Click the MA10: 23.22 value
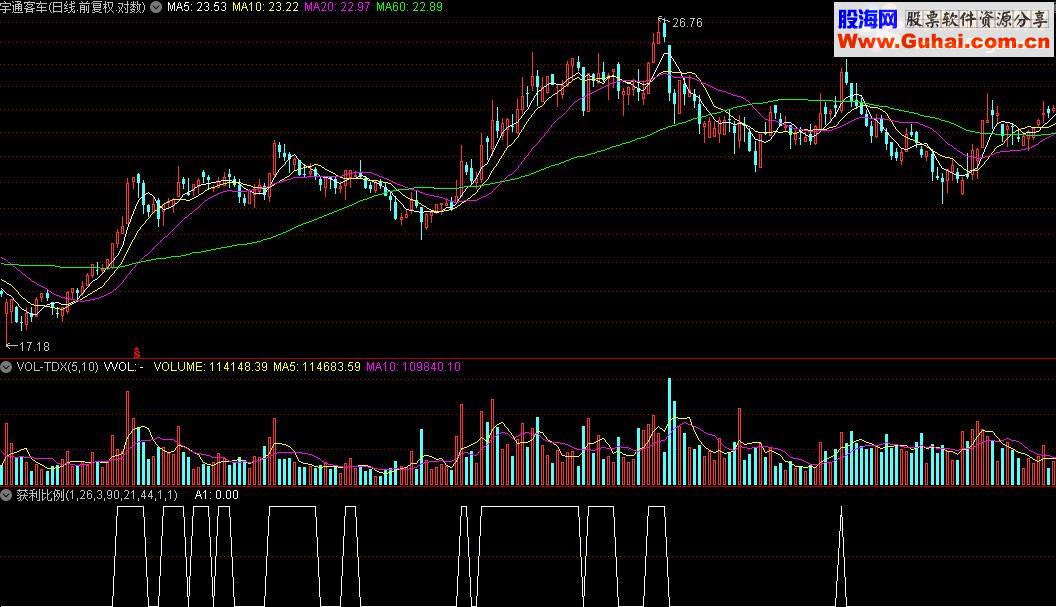 [x=265, y=7]
